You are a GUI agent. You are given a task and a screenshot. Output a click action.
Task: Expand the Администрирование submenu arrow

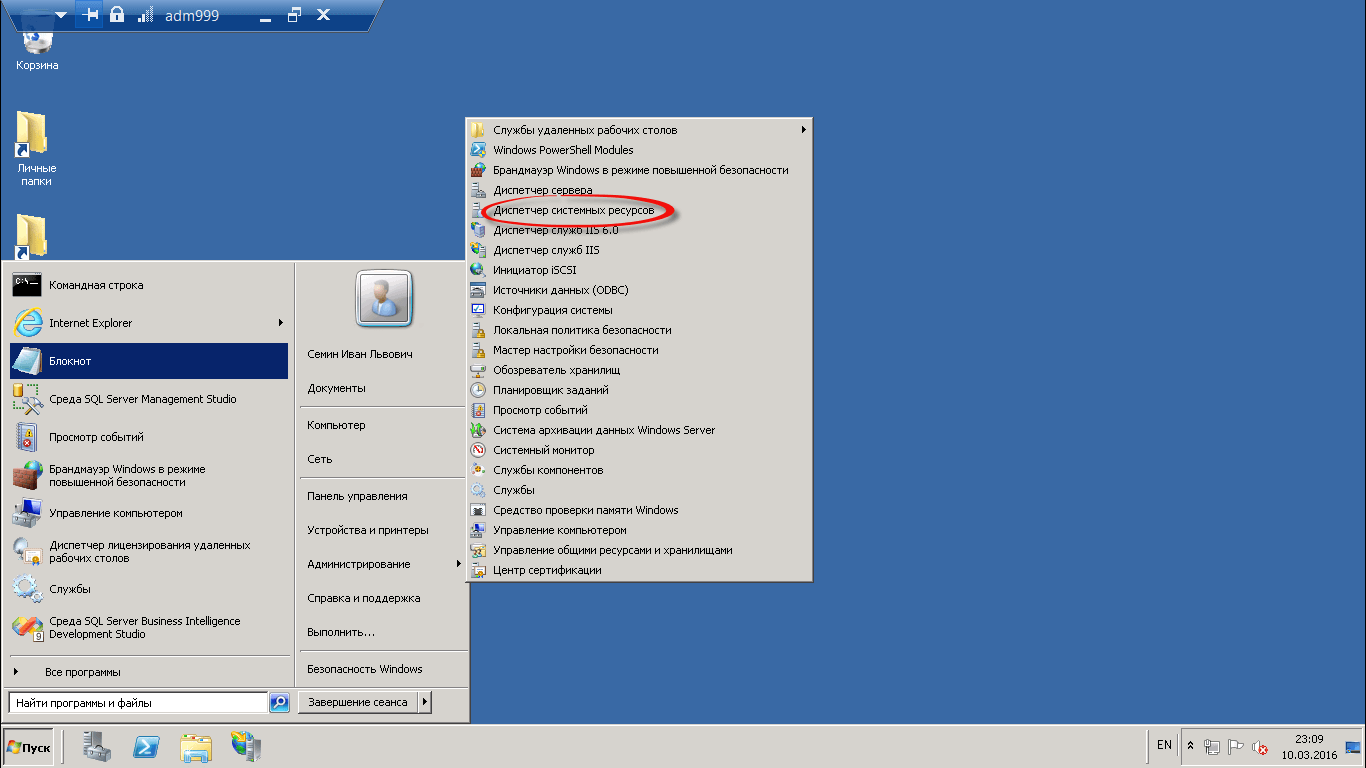(x=458, y=564)
